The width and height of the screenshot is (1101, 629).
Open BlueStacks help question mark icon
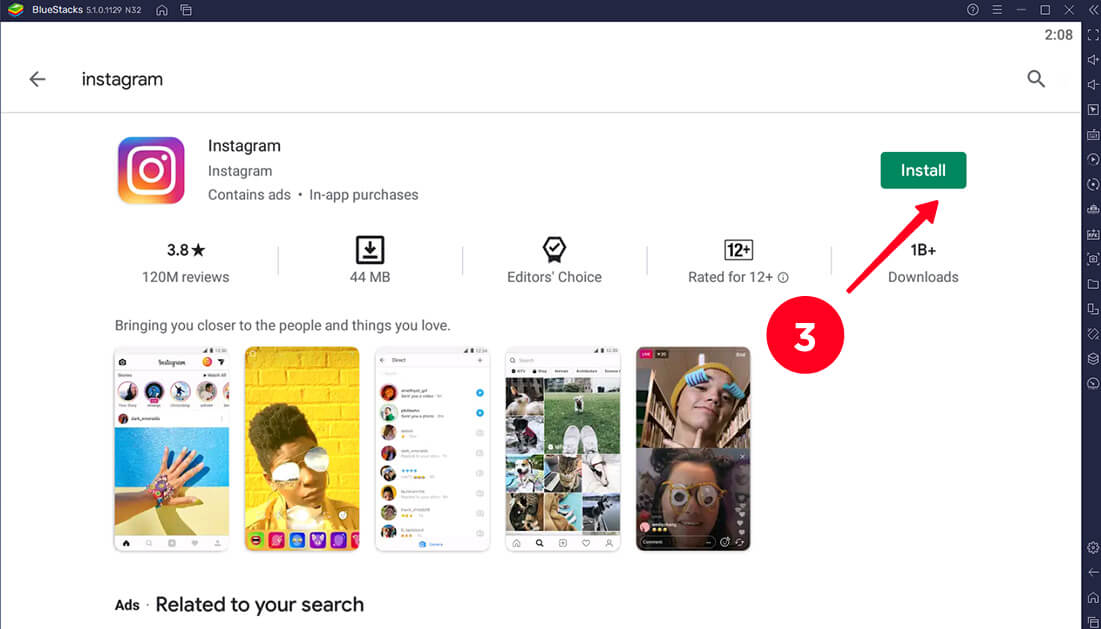(x=973, y=10)
